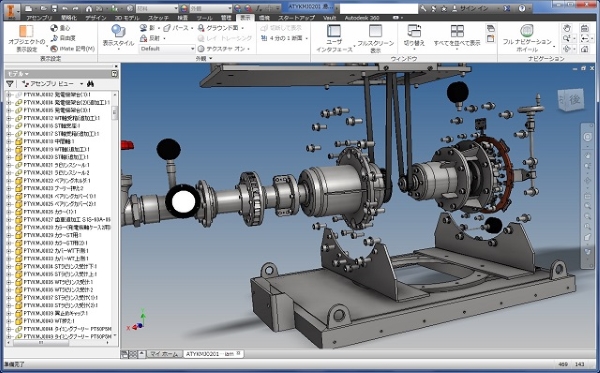Expand the PTYKMJ0022 ベアリングホルダ tree node
The image size is (600, 373).
coord(9,181)
